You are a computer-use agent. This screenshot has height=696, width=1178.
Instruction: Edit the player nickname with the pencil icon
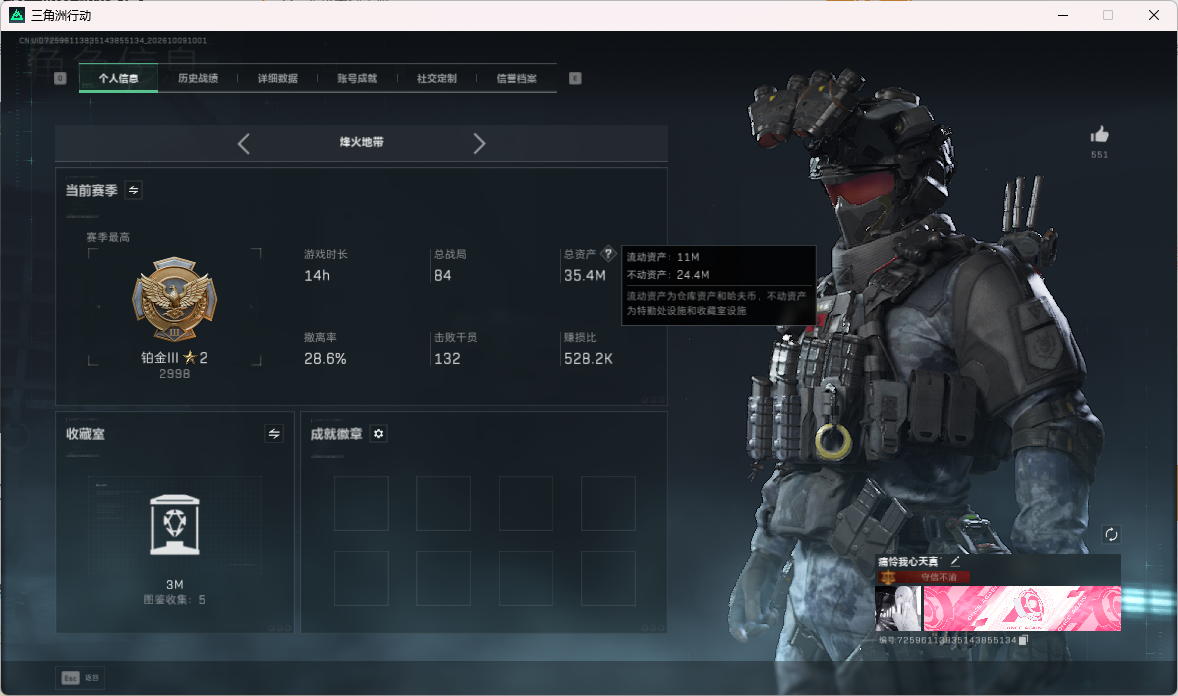tap(955, 561)
